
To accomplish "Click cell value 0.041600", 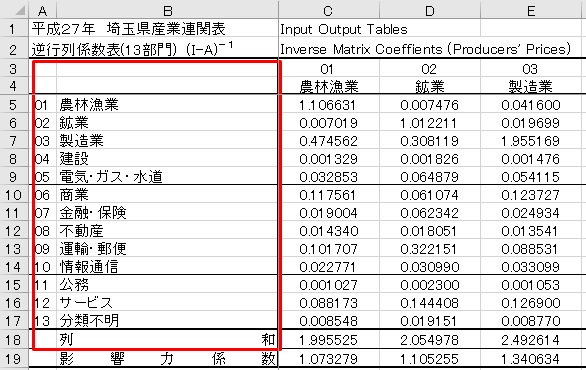I will point(531,105).
